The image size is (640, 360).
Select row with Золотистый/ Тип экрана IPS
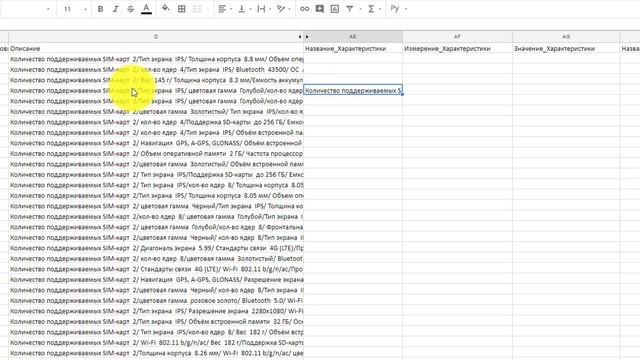click(x=156, y=111)
